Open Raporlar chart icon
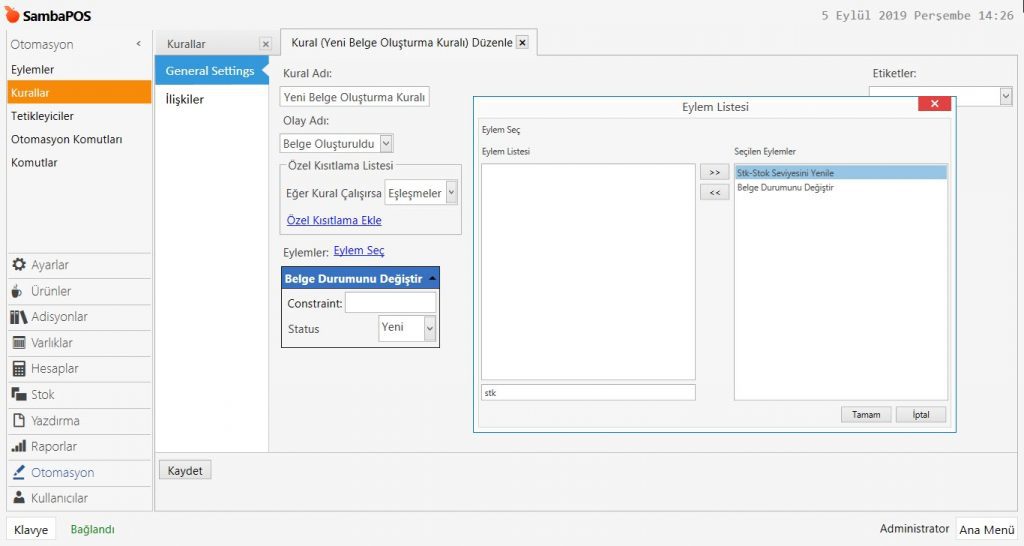The height and width of the screenshot is (546, 1024). click(x=18, y=447)
